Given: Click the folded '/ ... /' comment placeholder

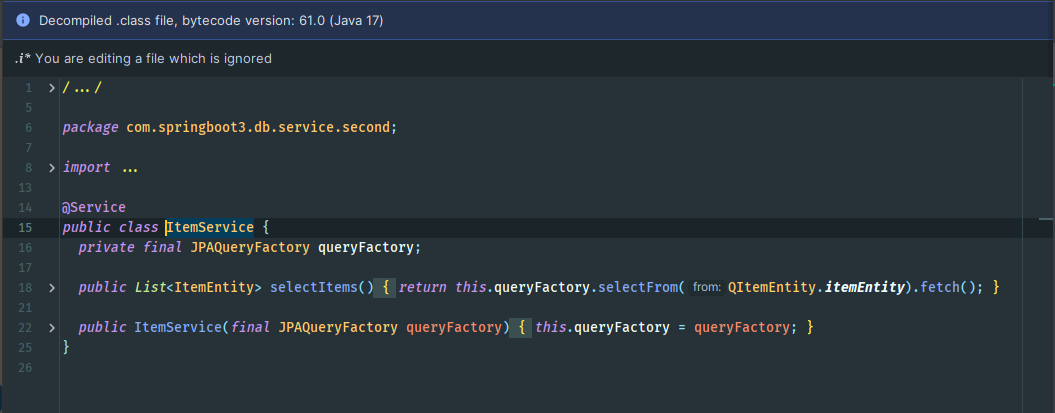Looking at the screenshot, I should coord(82,87).
